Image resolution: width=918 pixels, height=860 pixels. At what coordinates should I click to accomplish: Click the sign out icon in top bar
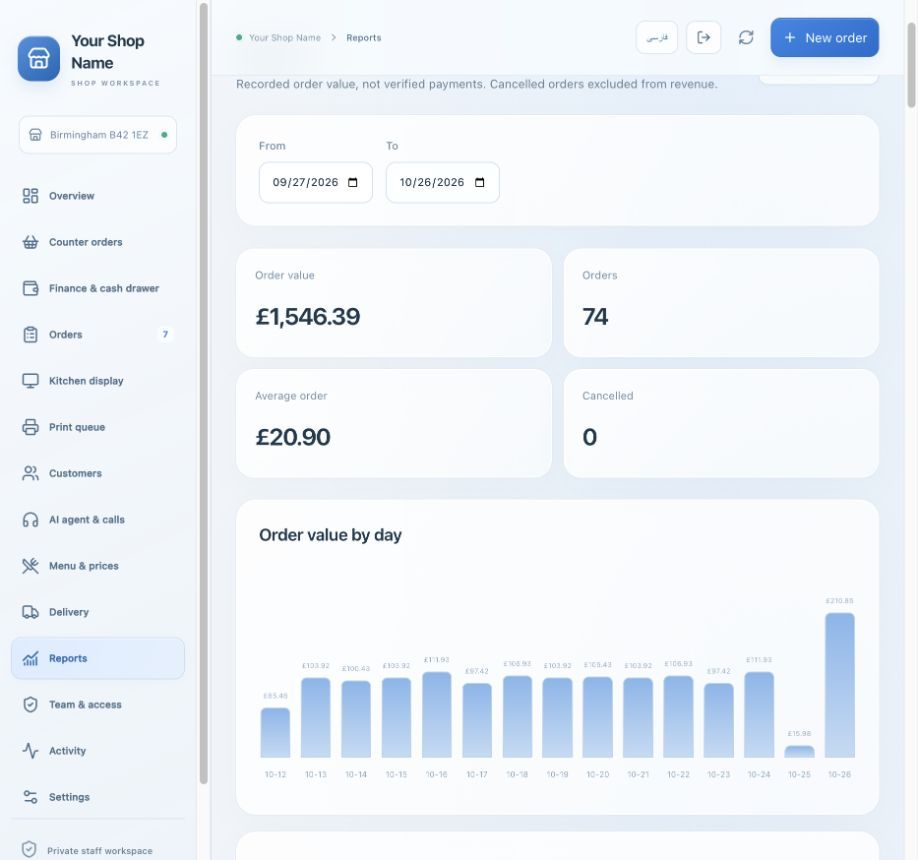click(703, 37)
